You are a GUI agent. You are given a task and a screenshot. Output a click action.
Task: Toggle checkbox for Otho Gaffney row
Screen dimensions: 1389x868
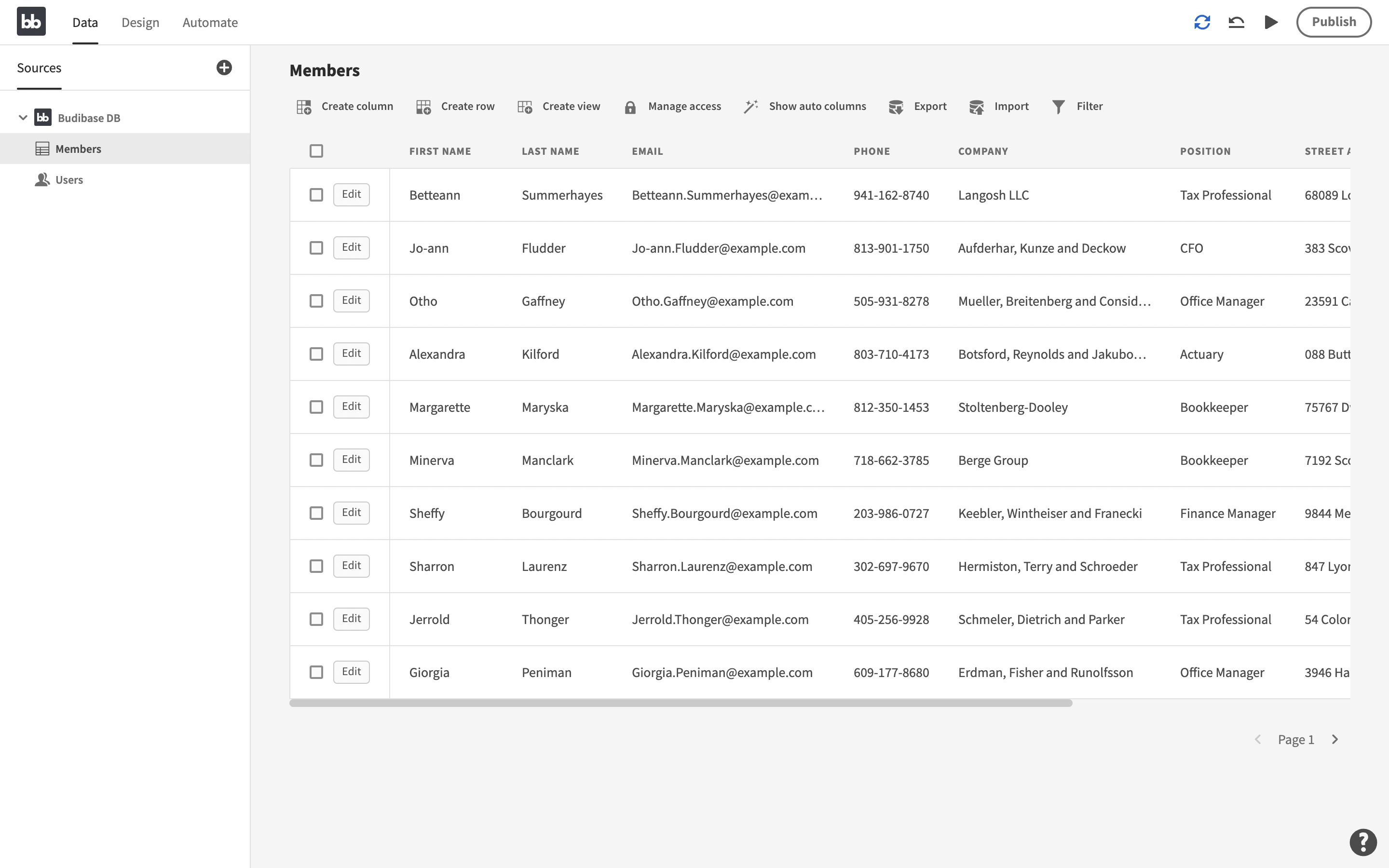316,300
